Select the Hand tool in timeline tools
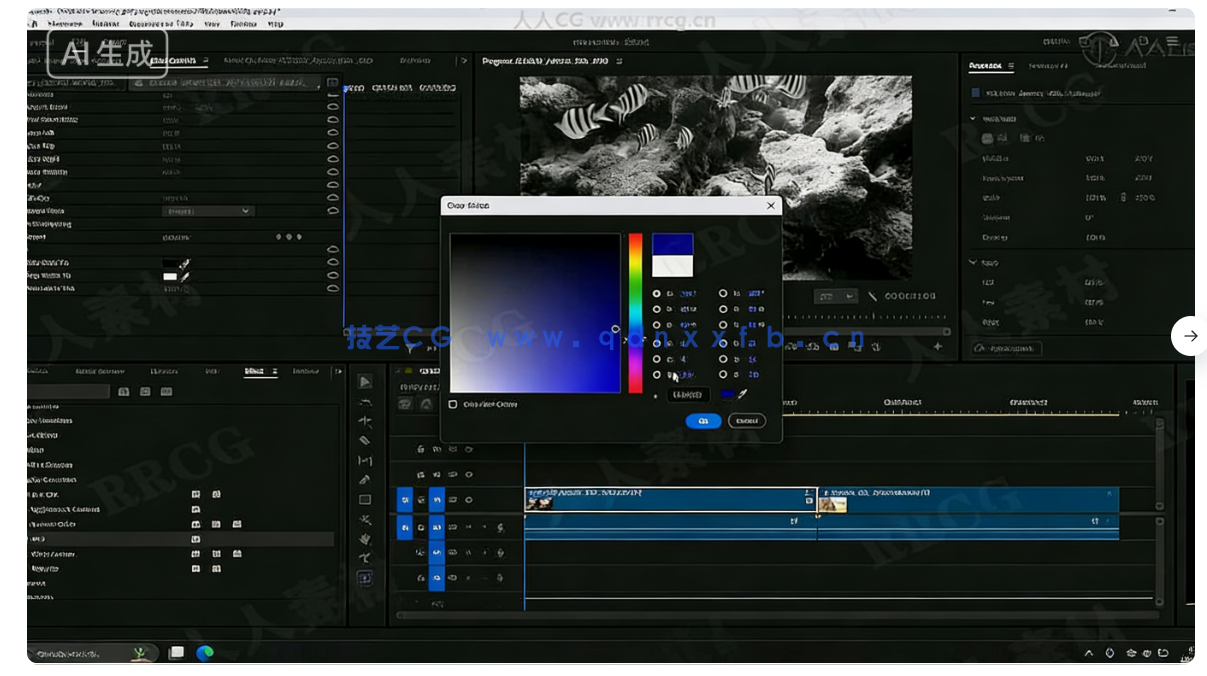 [365, 518]
